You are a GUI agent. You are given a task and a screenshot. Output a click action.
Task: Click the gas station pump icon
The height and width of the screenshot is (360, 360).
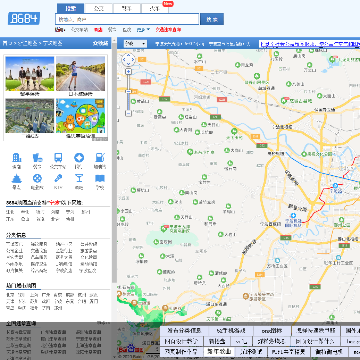100,158
